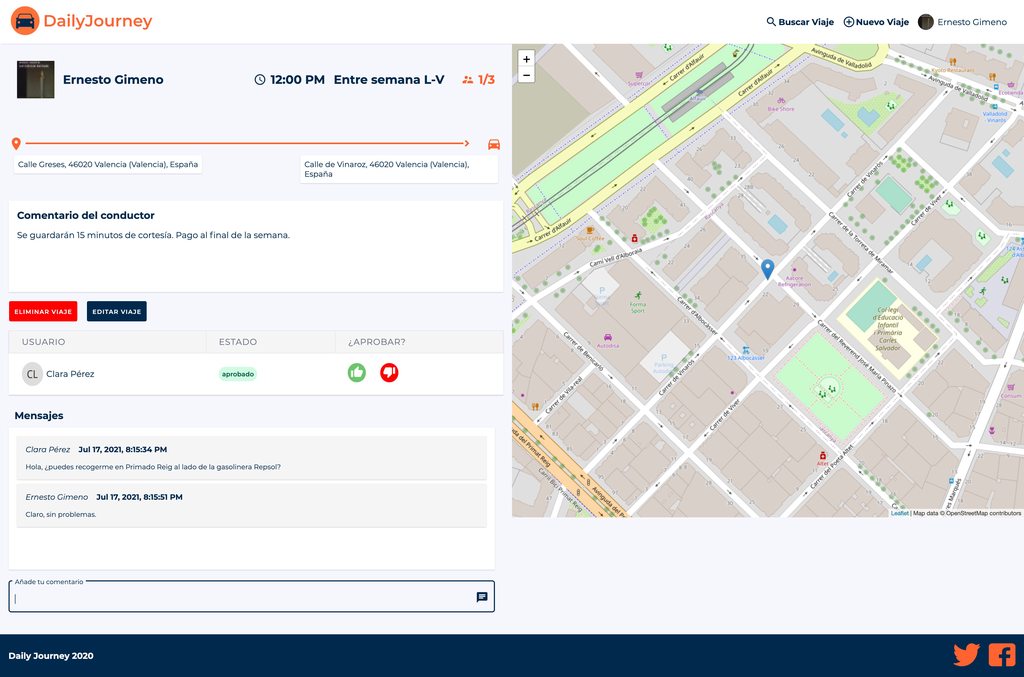The height and width of the screenshot is (677, 1024).
Task: Open Buscar Viaje search
Action: point(800,22)
